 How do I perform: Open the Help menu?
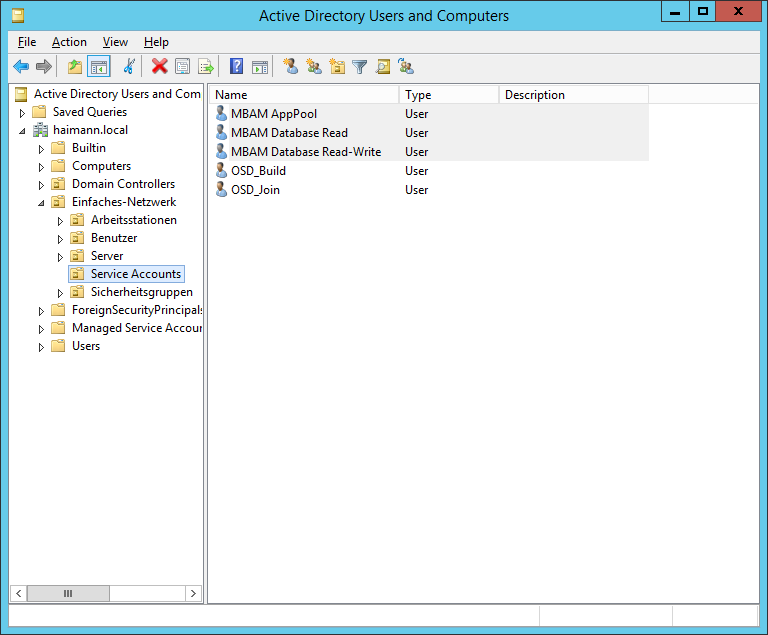tap(156, 42)
